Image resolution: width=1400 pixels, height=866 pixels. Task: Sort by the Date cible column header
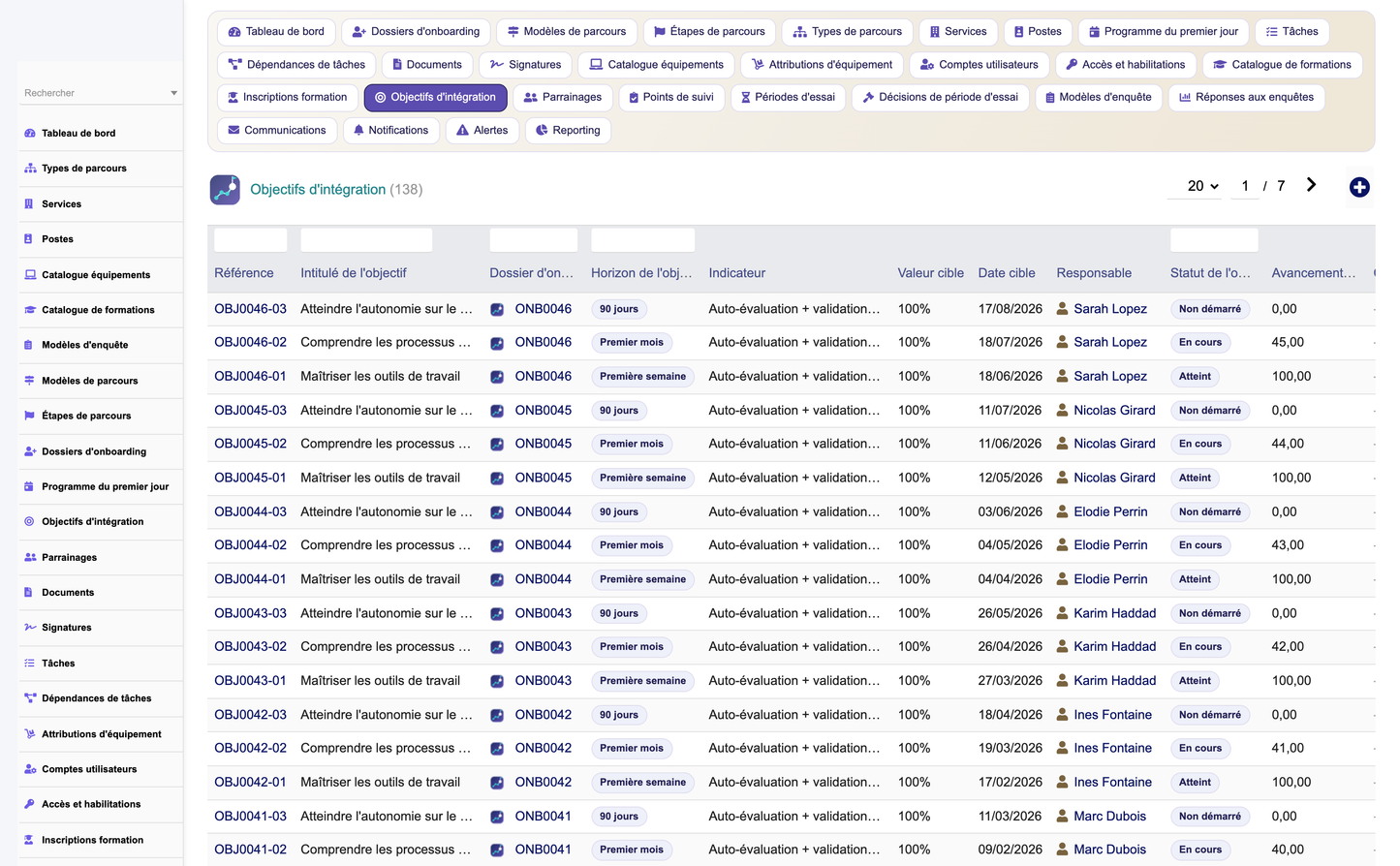pos(1007,273)
